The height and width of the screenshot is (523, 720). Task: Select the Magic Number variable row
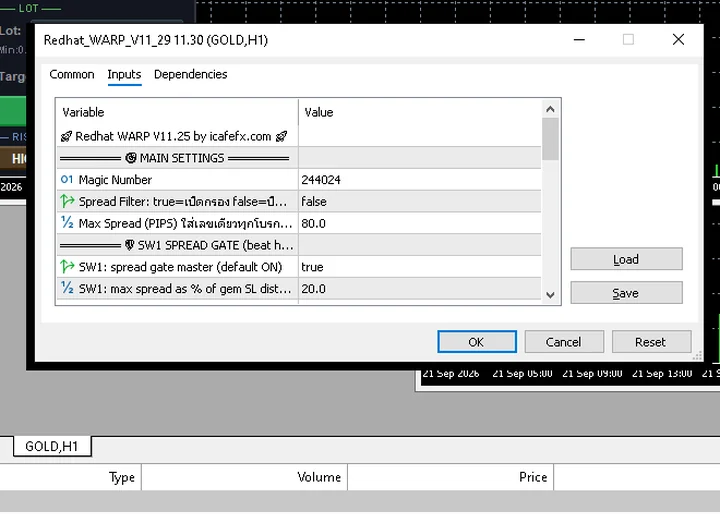(299, 180)
